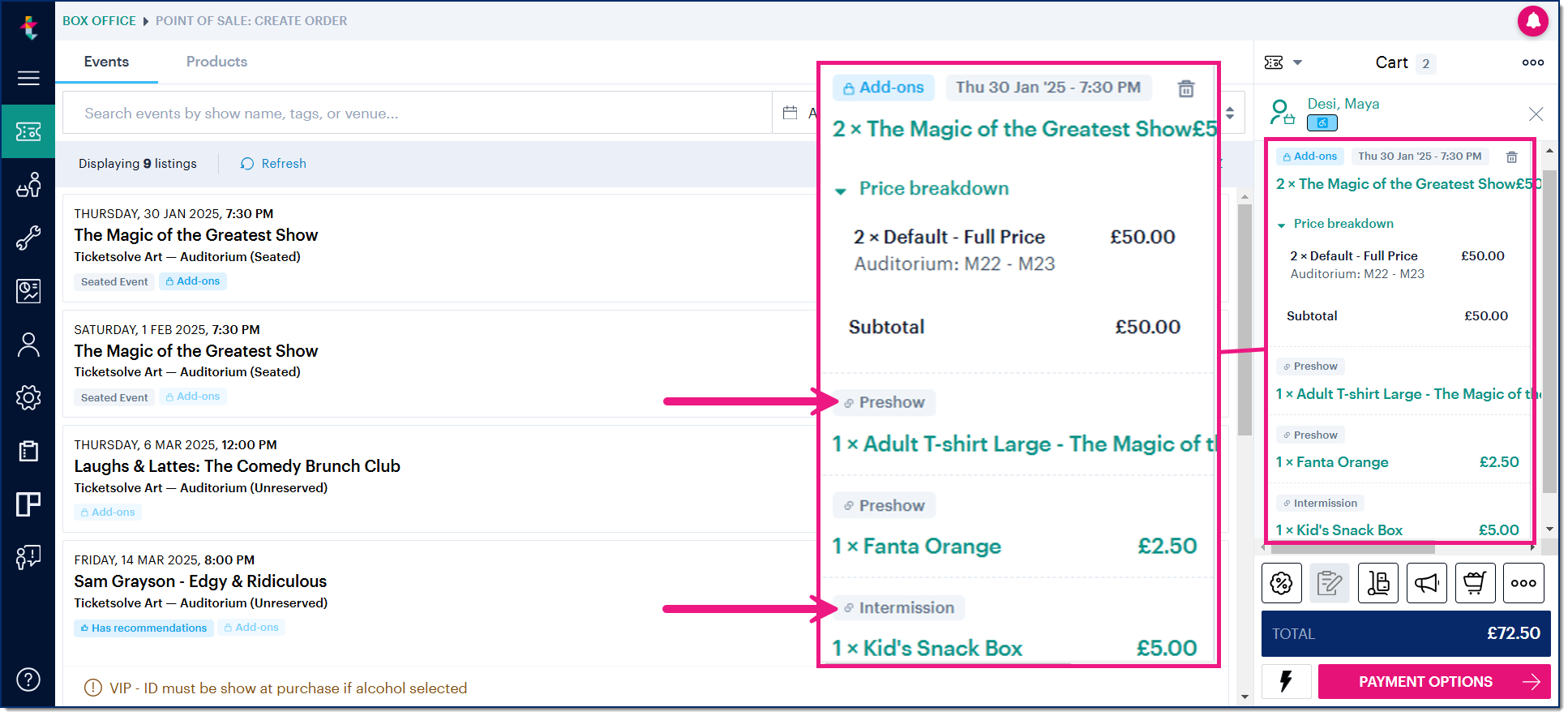Remove customer Desi, Maya from cart
Image resolution: width=1568 pixels, height=716 pixels.
point(1536,114)
